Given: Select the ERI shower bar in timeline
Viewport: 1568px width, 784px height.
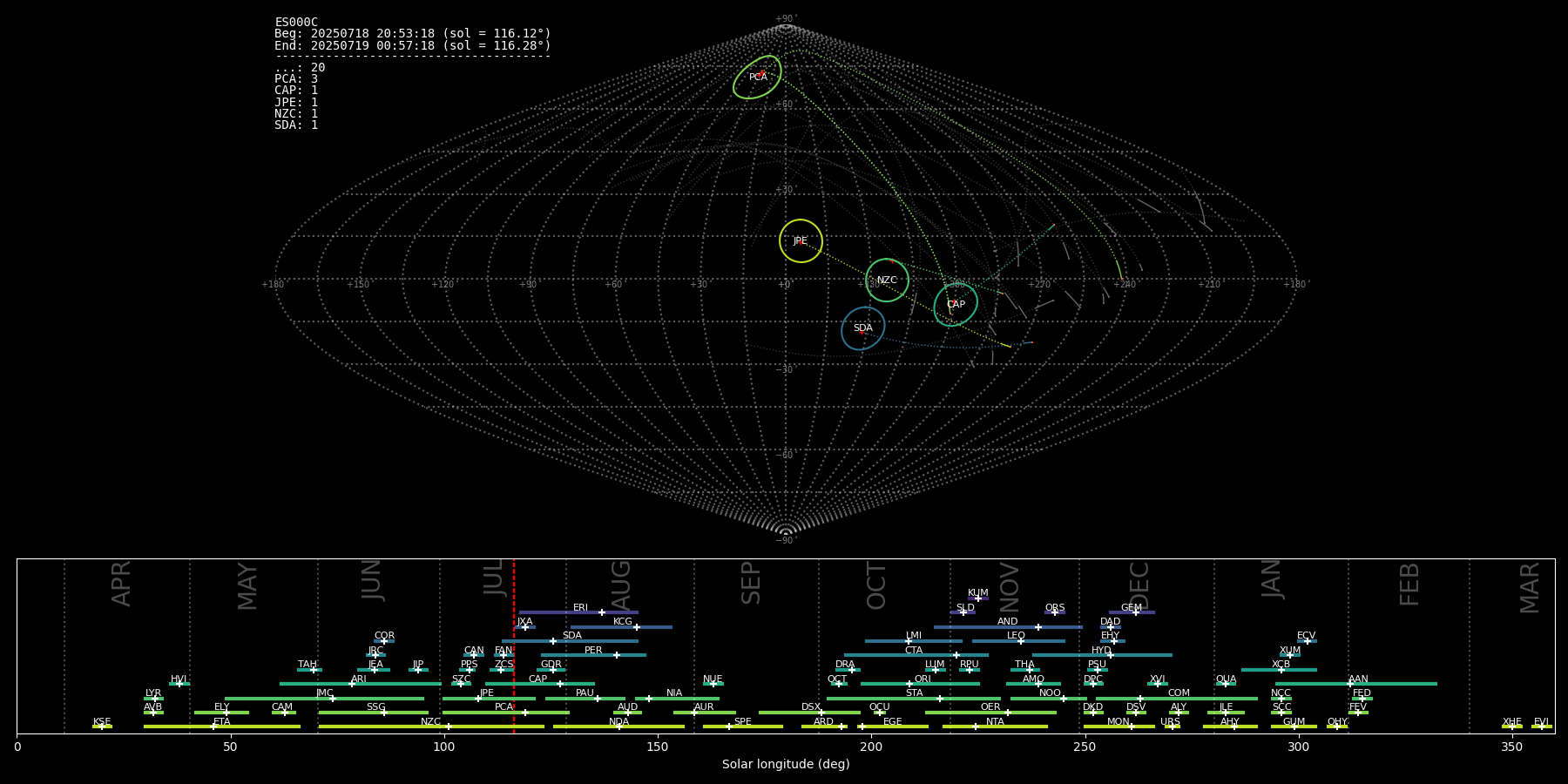Looking at the screenshot, I should pos(578,612).
